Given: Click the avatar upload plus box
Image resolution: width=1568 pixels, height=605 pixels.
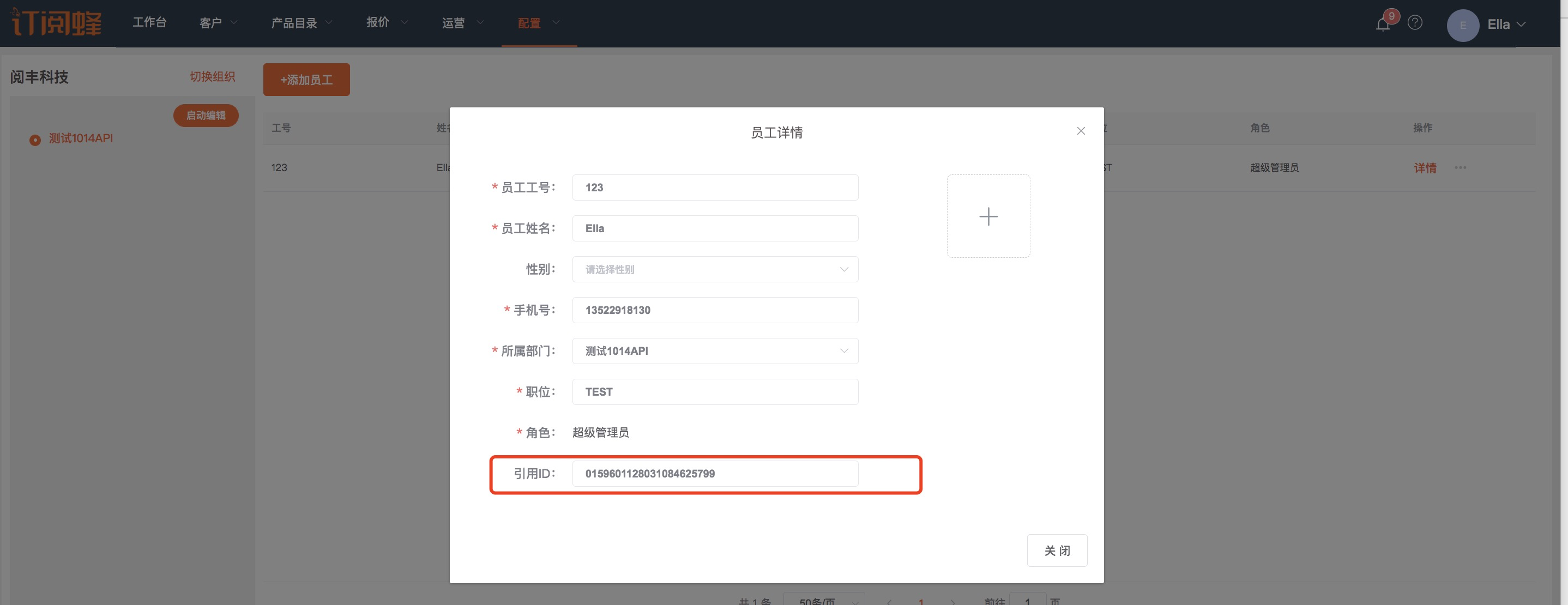Looking at the screenshot, I should click(988, 217).
